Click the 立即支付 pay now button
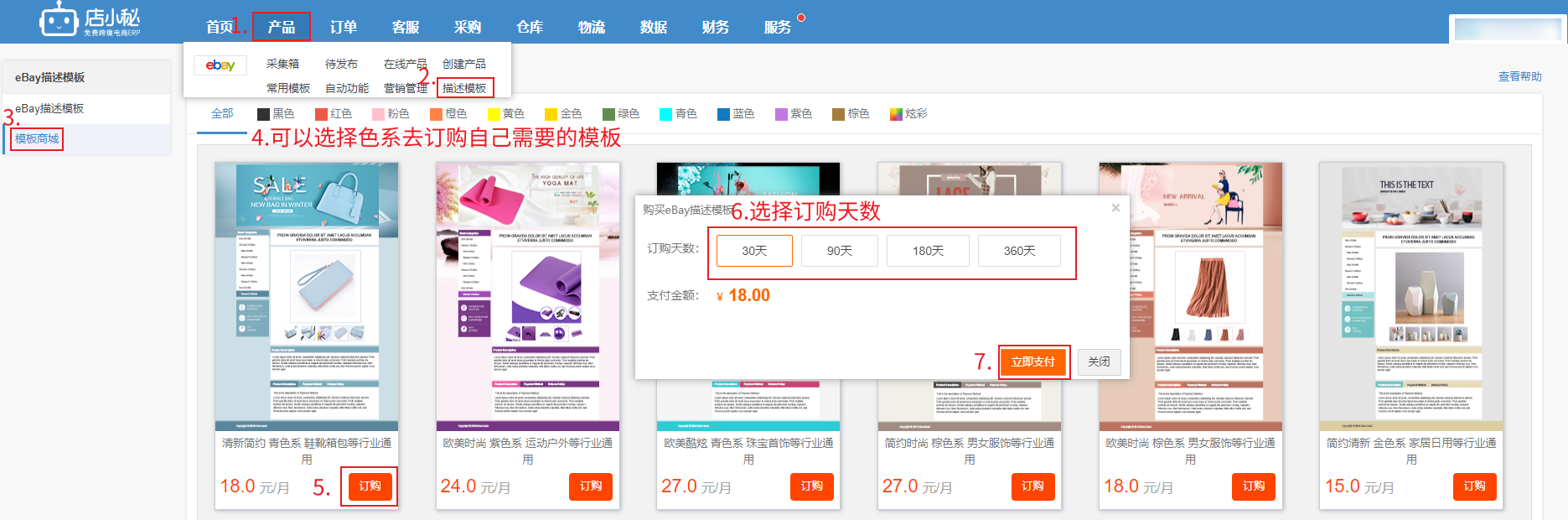 point(1032,361)
